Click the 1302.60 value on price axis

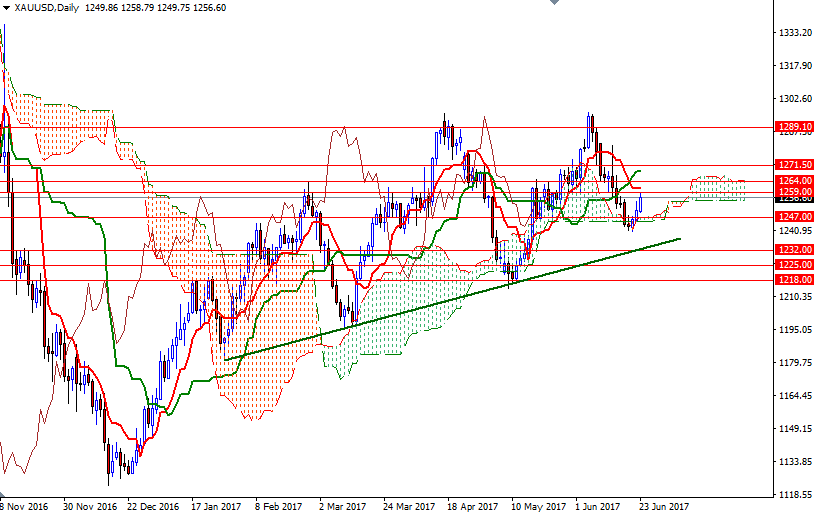pos(793,99)
